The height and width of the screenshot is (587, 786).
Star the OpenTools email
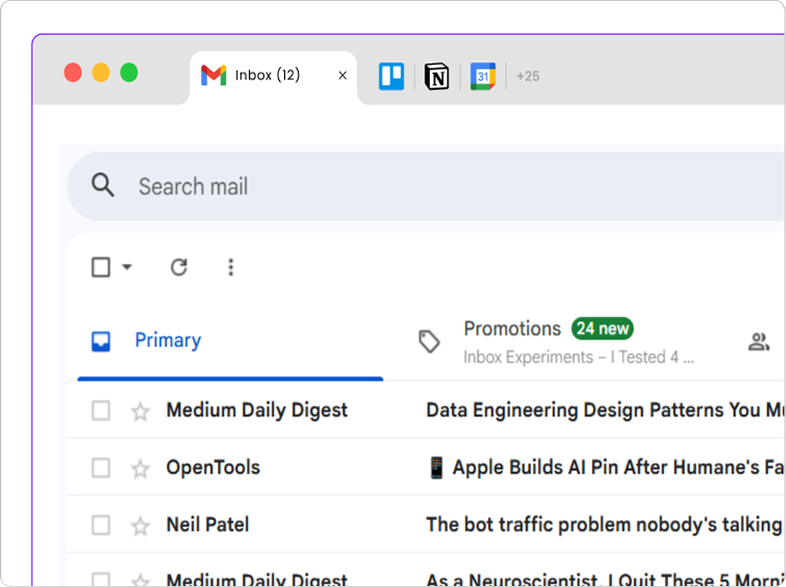[140, 468]
